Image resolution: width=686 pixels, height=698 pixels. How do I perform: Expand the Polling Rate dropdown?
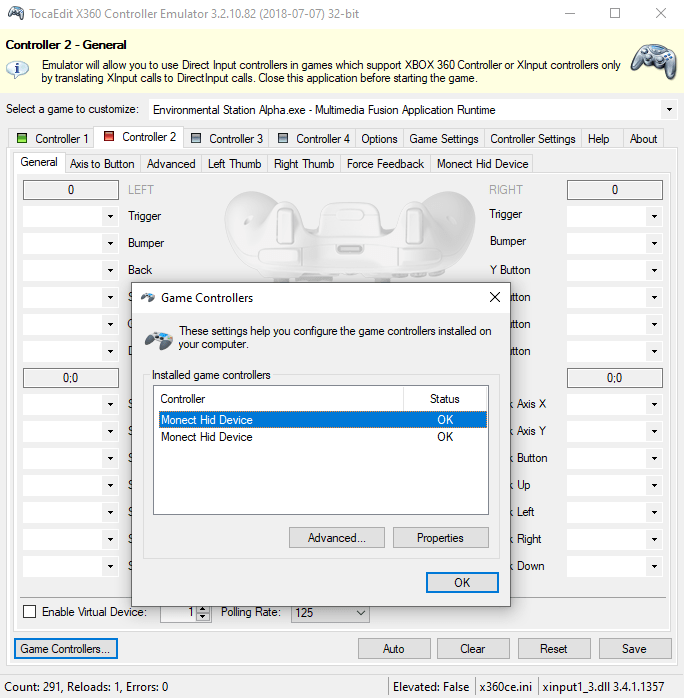point(360,613)
